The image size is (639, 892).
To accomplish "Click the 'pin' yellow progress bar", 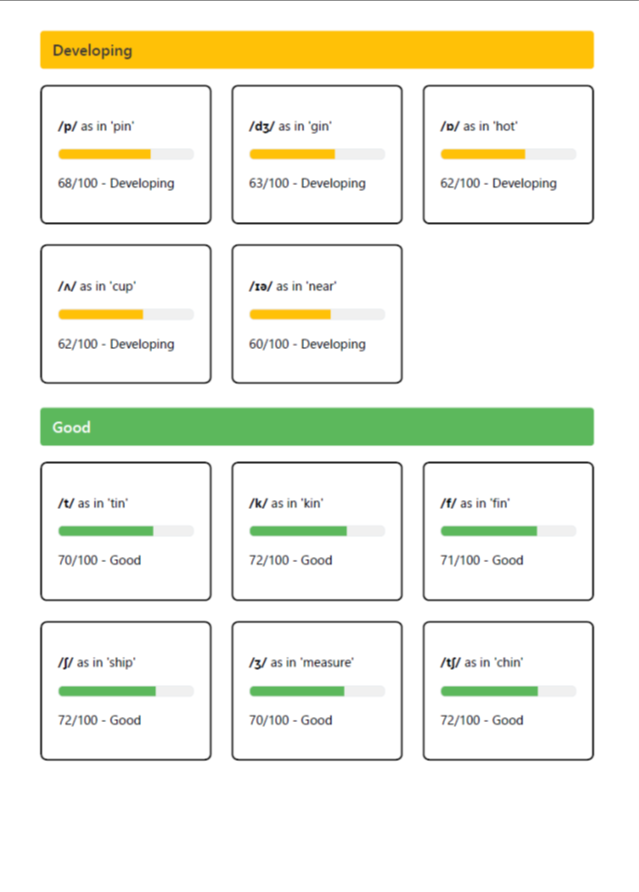I will tap(126, 154).
